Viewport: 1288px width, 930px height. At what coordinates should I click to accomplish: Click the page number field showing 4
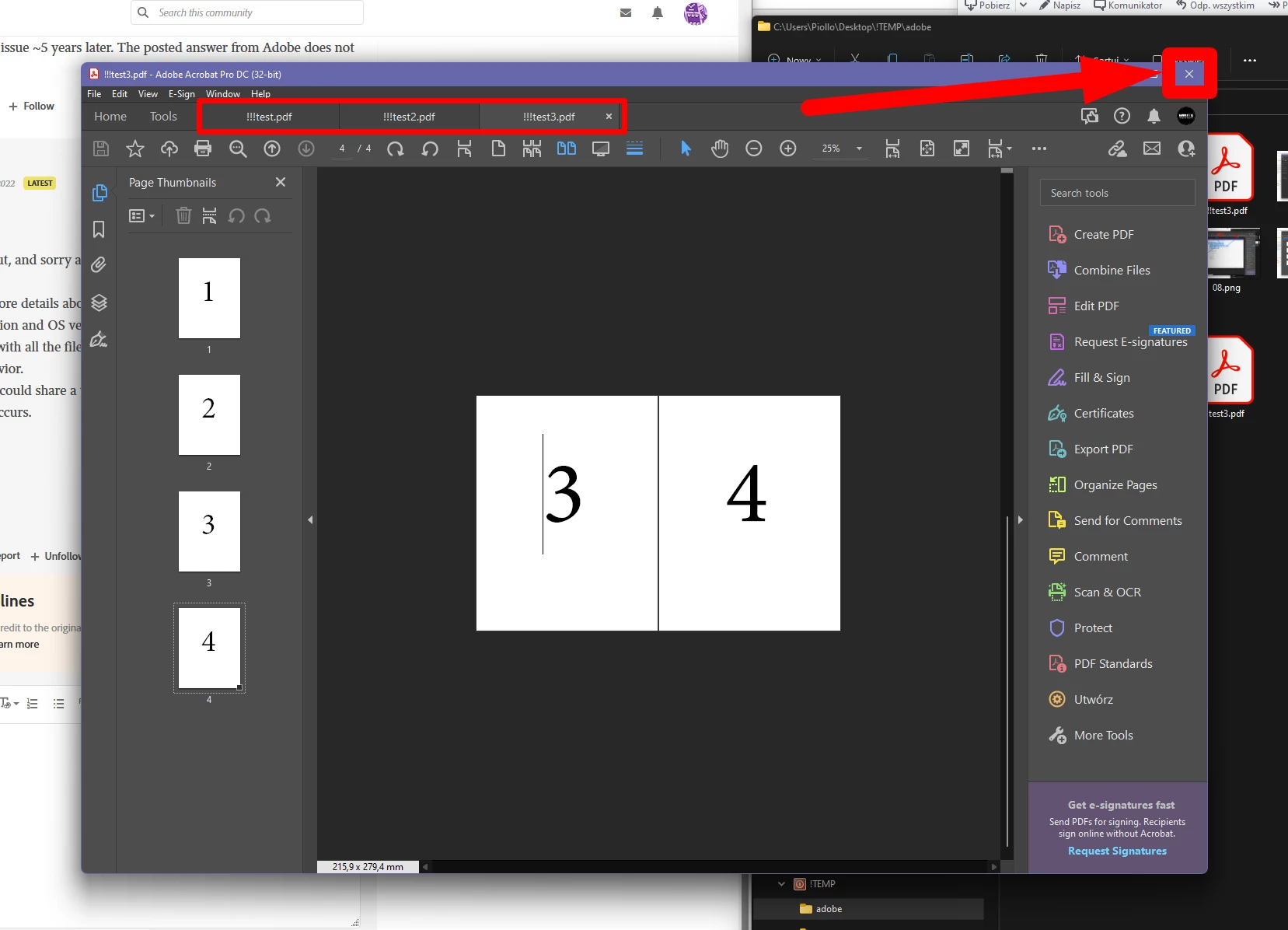coord(342,149)
